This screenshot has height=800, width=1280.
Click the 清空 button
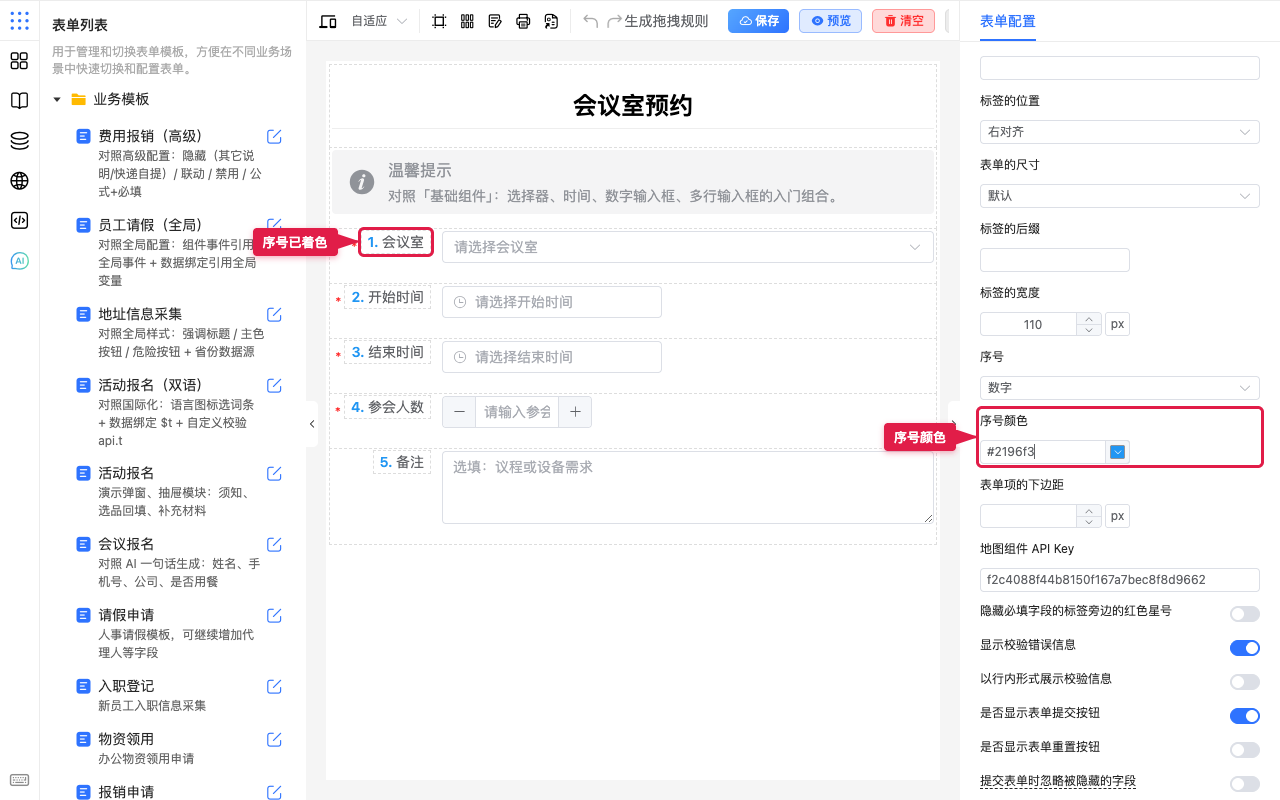coord(903,21)
